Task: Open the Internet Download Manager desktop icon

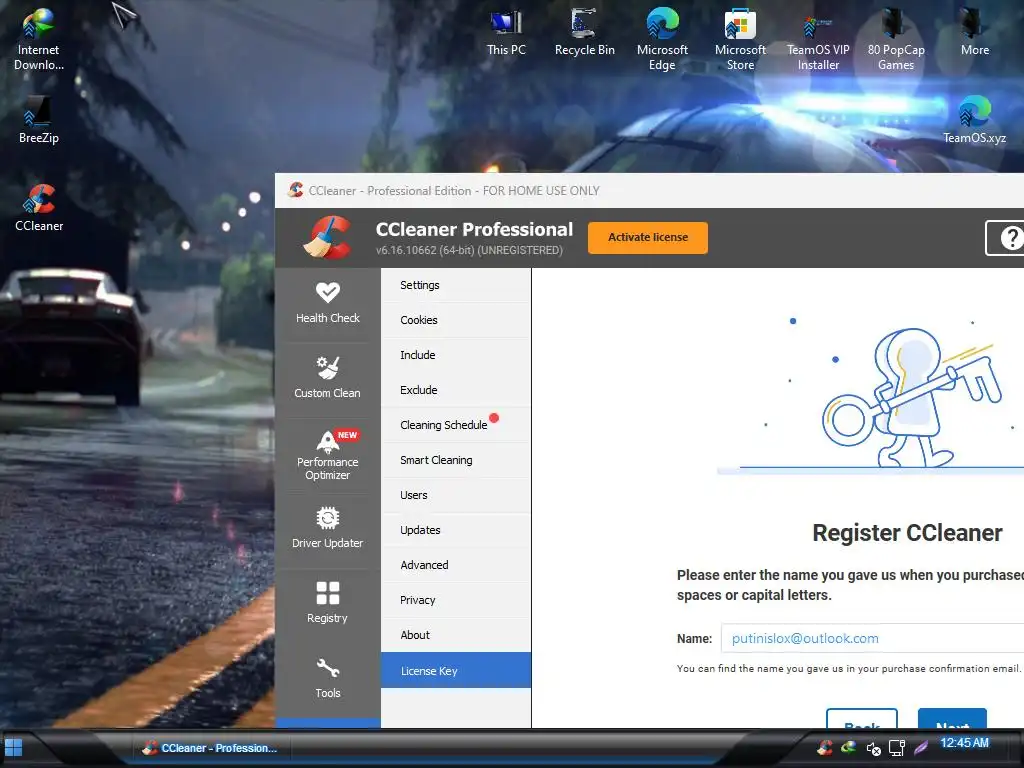Action: 39,39
